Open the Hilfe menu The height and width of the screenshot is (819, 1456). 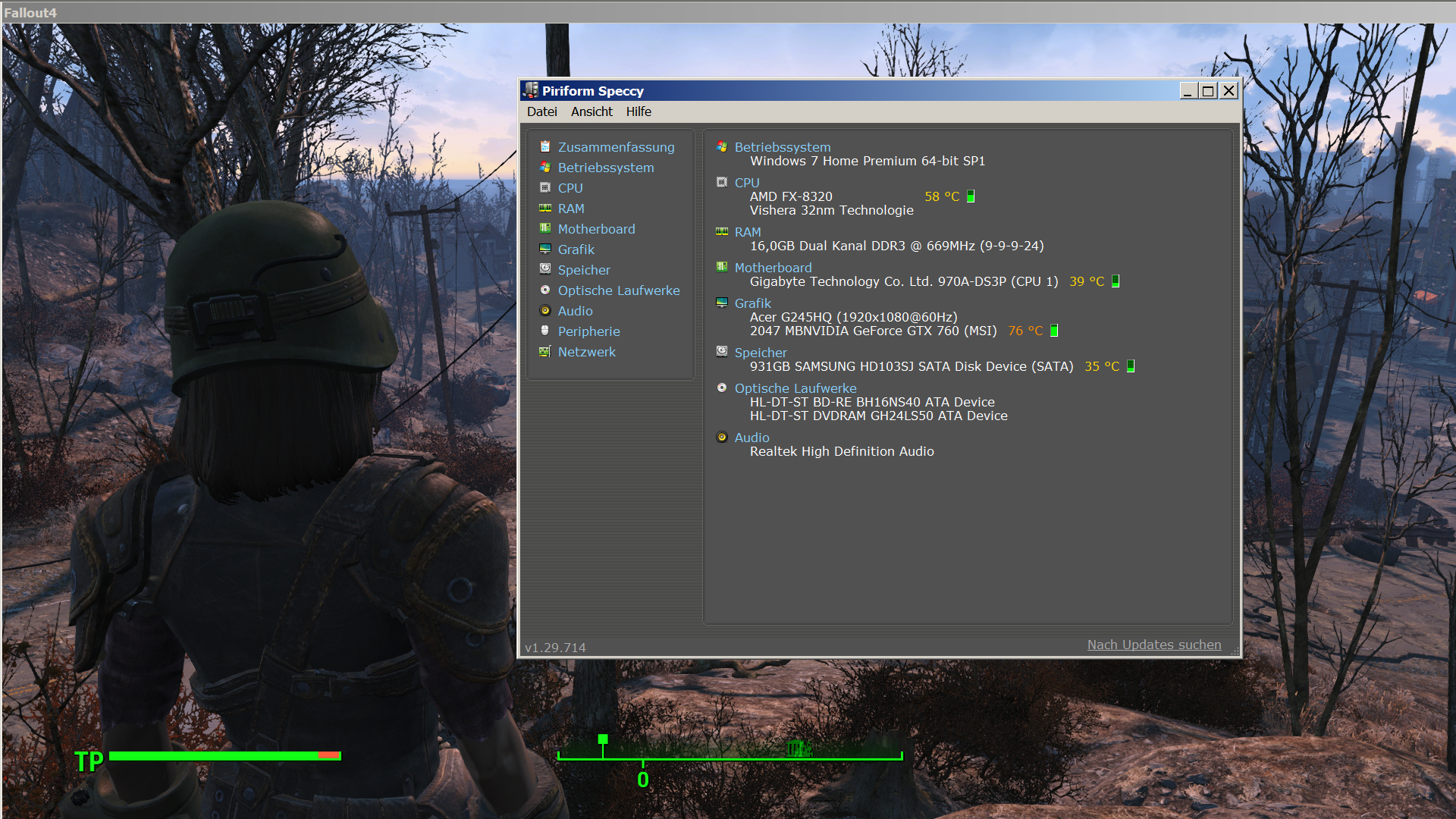point(639,111)
